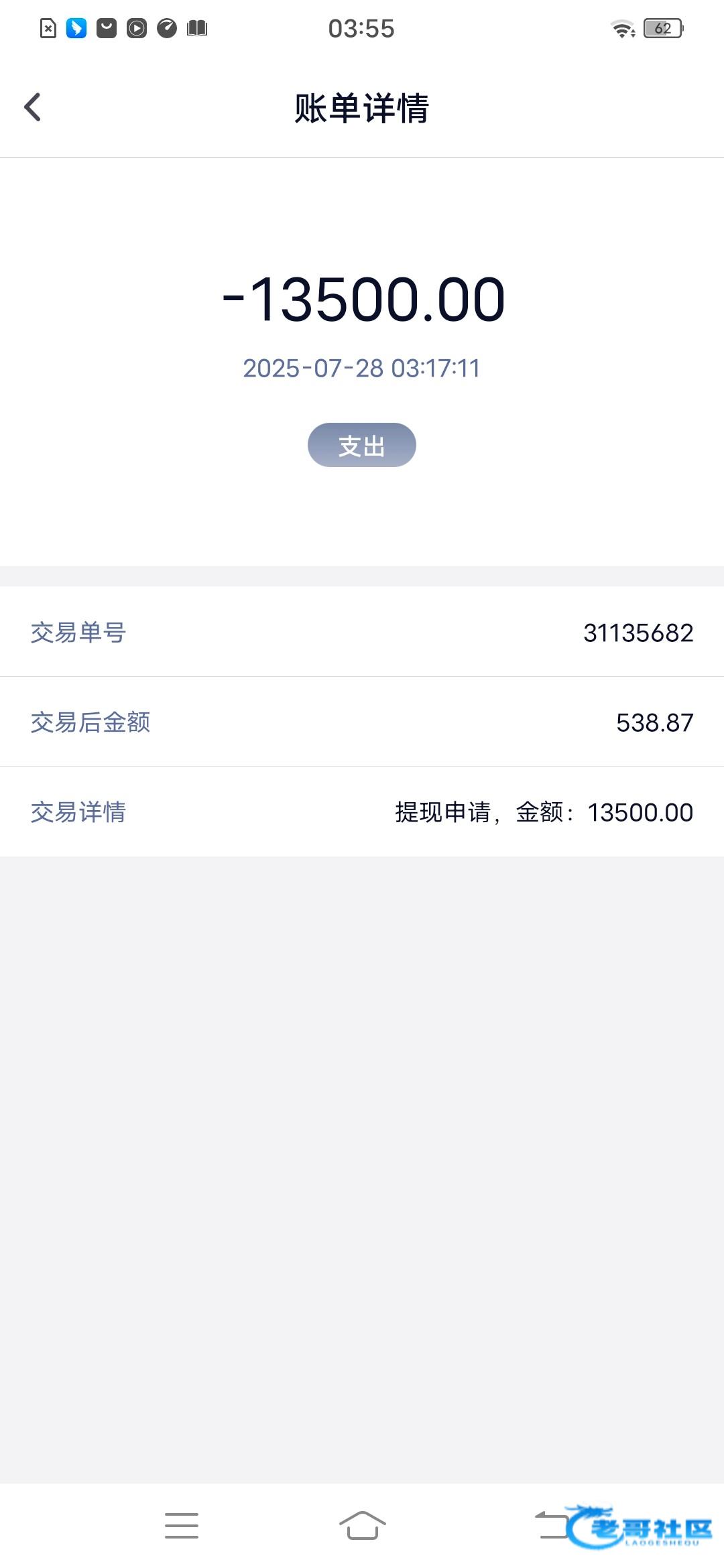724x1568 pixels.
Task: Select the 交易单号 row label
Action: [78, 633]
